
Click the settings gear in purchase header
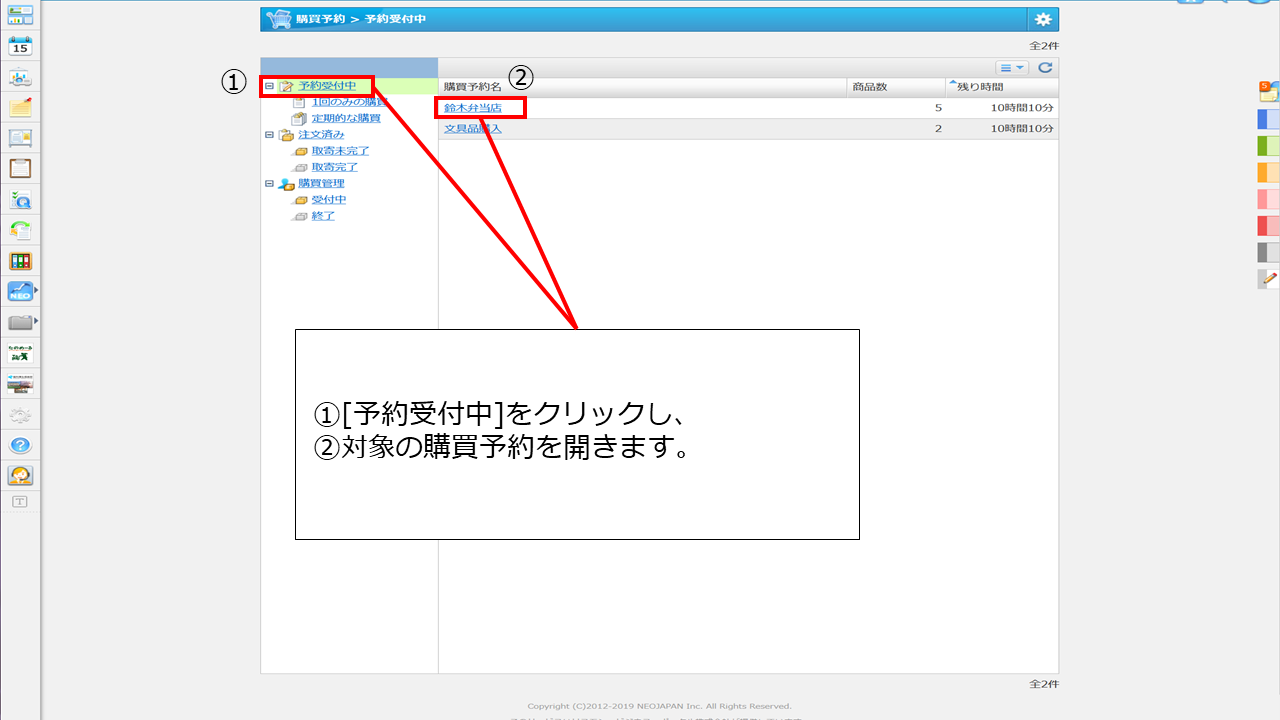tap(1043, 19)
